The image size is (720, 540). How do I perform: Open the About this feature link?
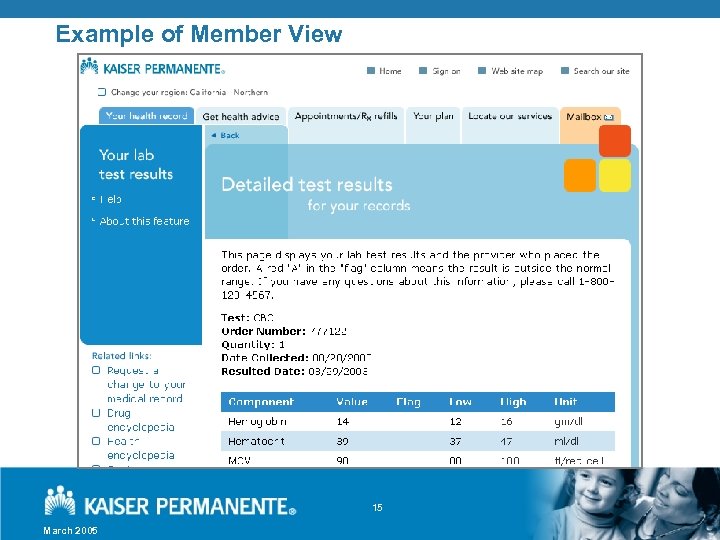(x=144, y=221)
